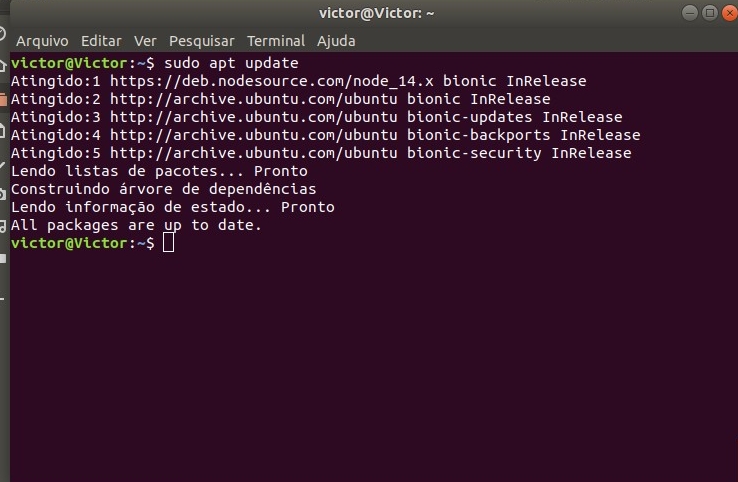Close the terminal with orange X button
The height and width of the screenshot is (482, 738).
click(x=730, y=13)
